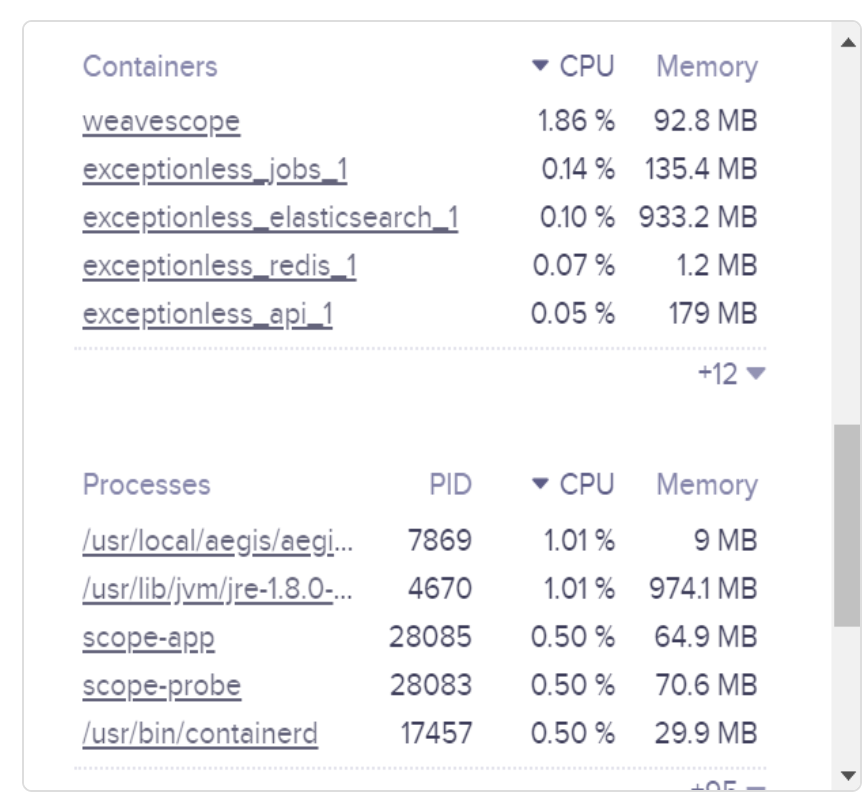Open the /usr/local/aegis/aegi... process

tap(218, 540)
